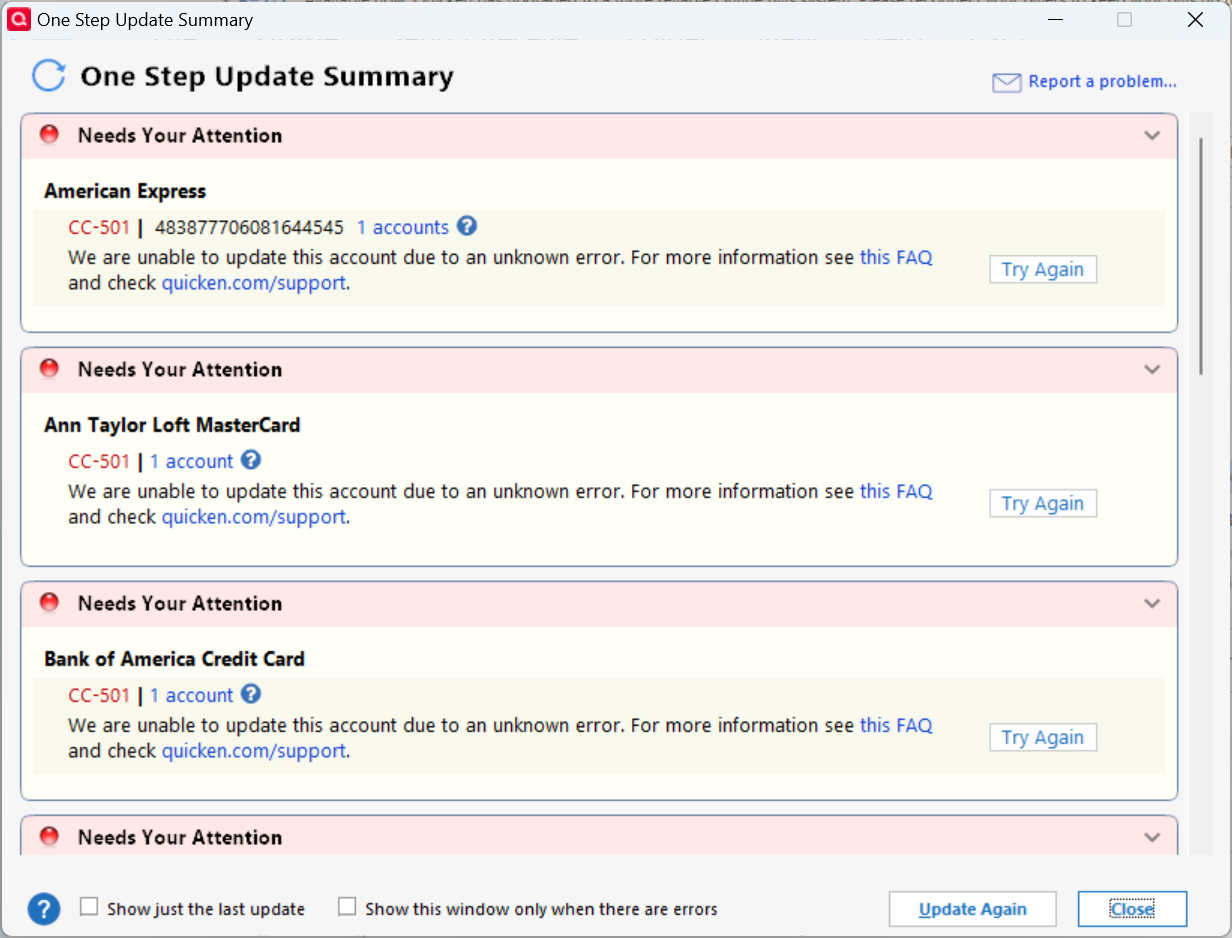The height and width of the screenshot is (938, 1232).
Task: Click account number 483877706081644545
Action: point(249,228)
